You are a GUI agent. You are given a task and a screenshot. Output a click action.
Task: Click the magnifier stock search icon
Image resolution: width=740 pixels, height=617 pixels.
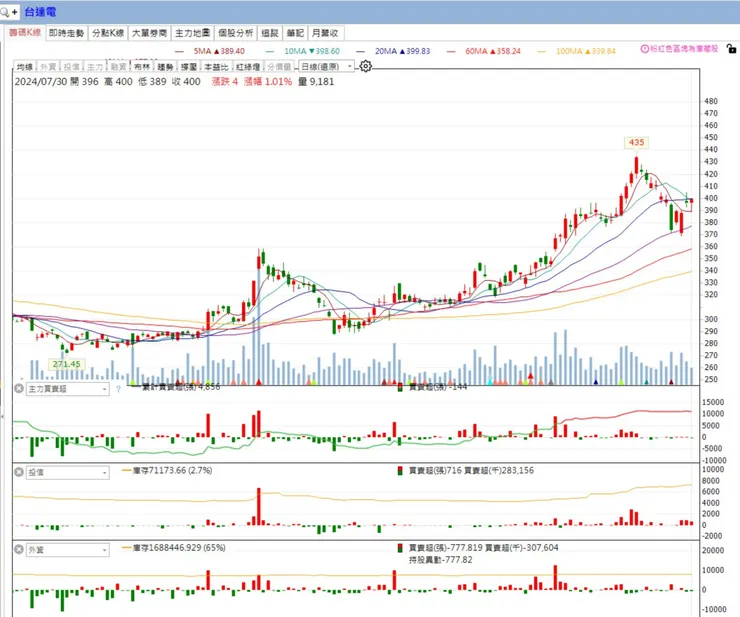(5, 12)
